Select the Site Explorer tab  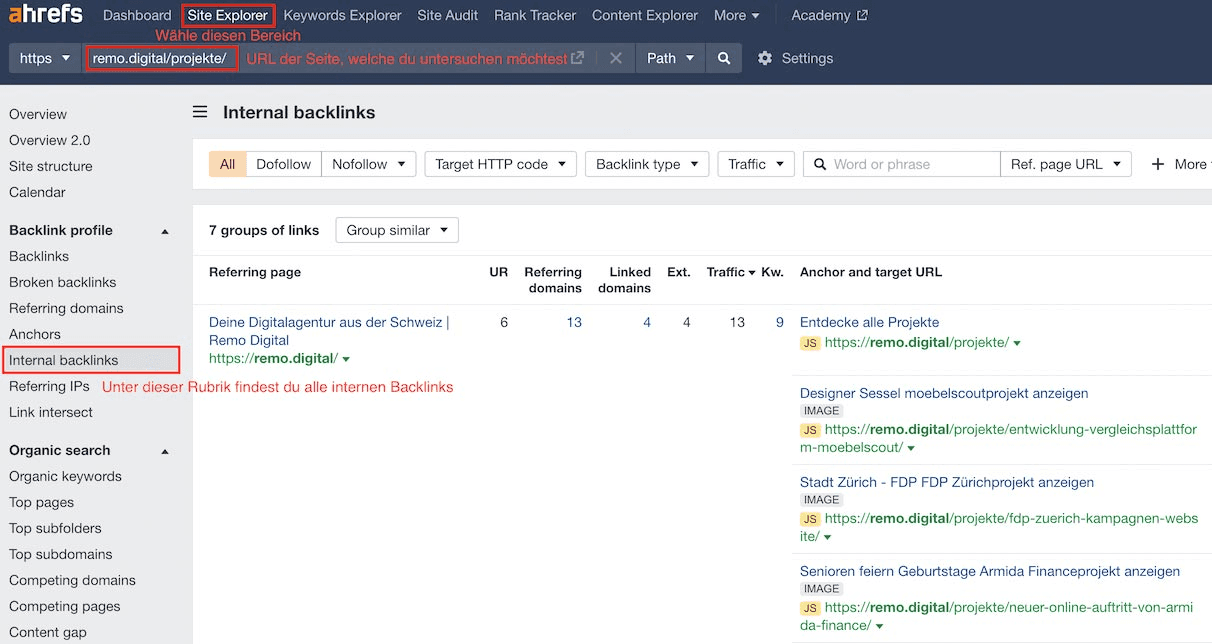228,15
